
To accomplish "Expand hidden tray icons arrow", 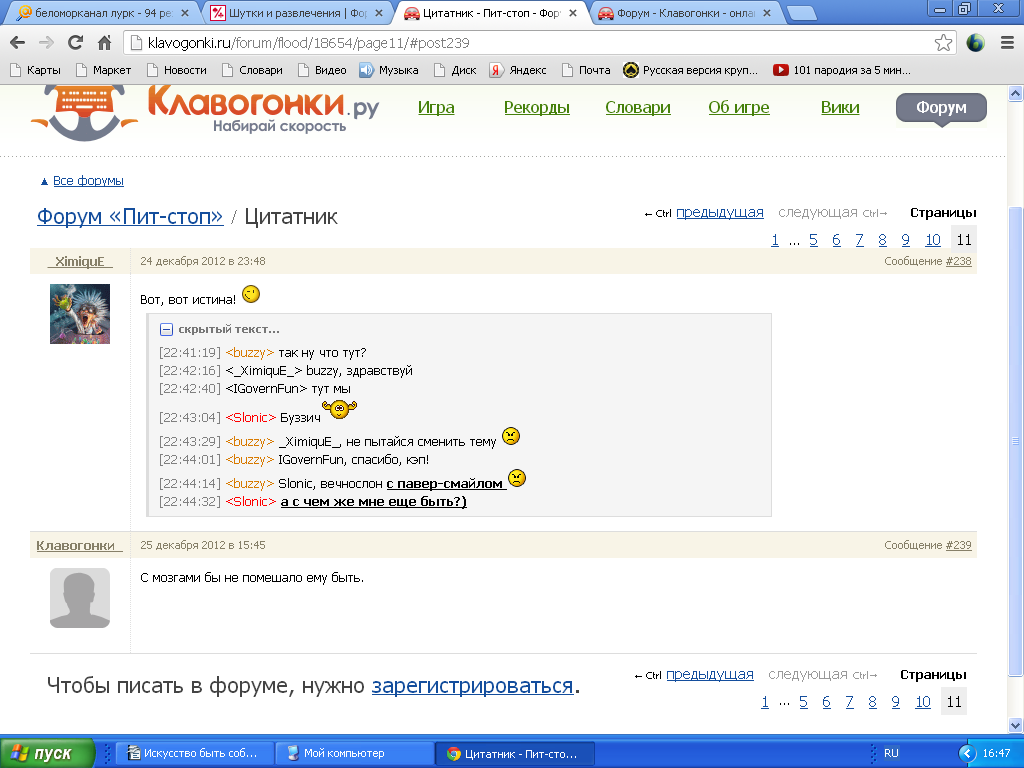I will (x=967, y=754).
